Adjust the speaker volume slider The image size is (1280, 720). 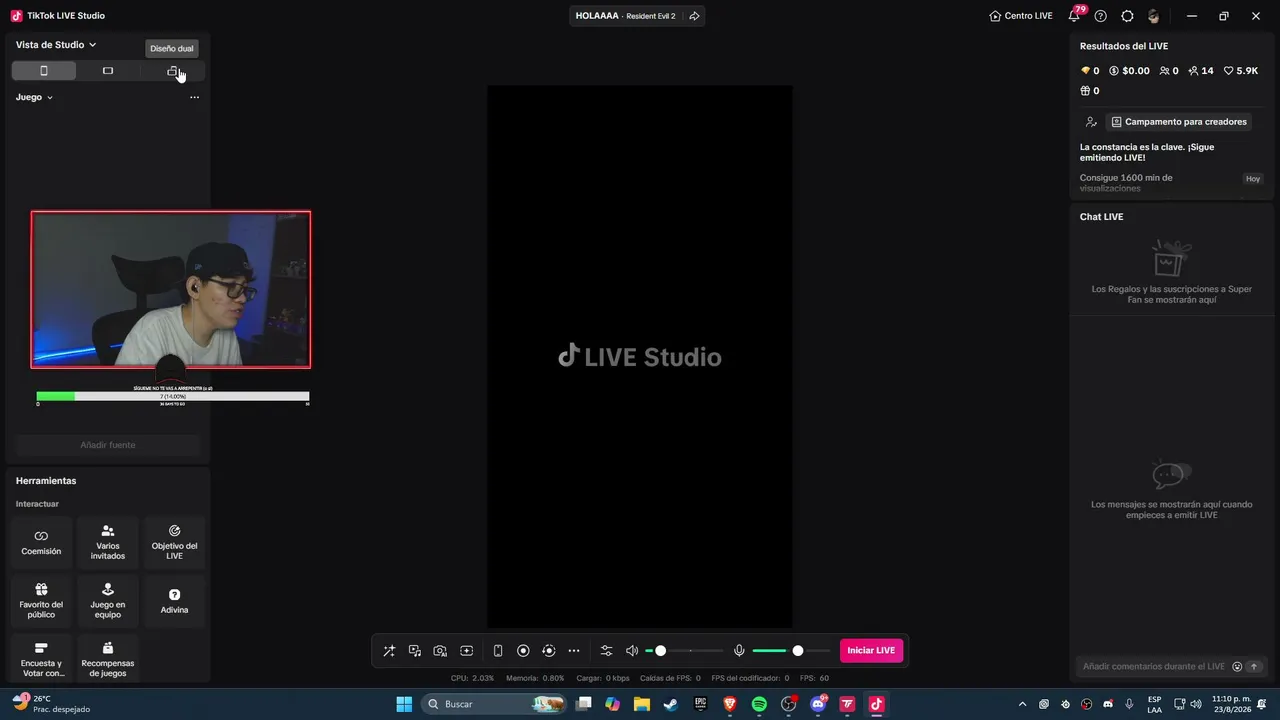pyautogui.click(x=684, y=651)
